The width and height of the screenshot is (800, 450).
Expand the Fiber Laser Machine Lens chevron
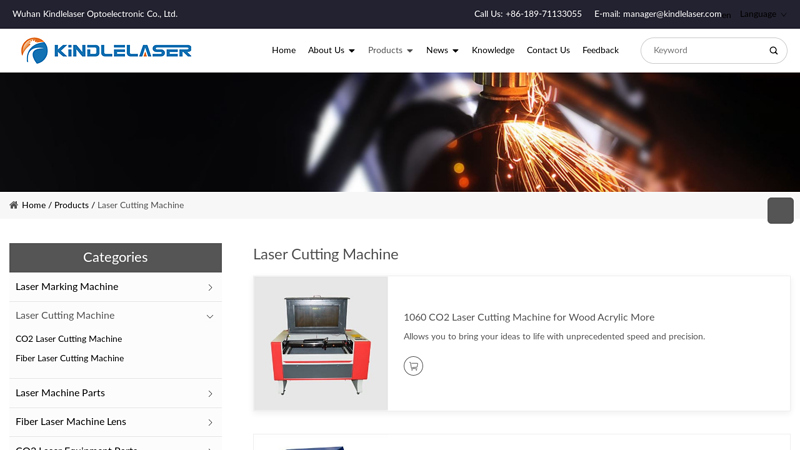(210, 422)
